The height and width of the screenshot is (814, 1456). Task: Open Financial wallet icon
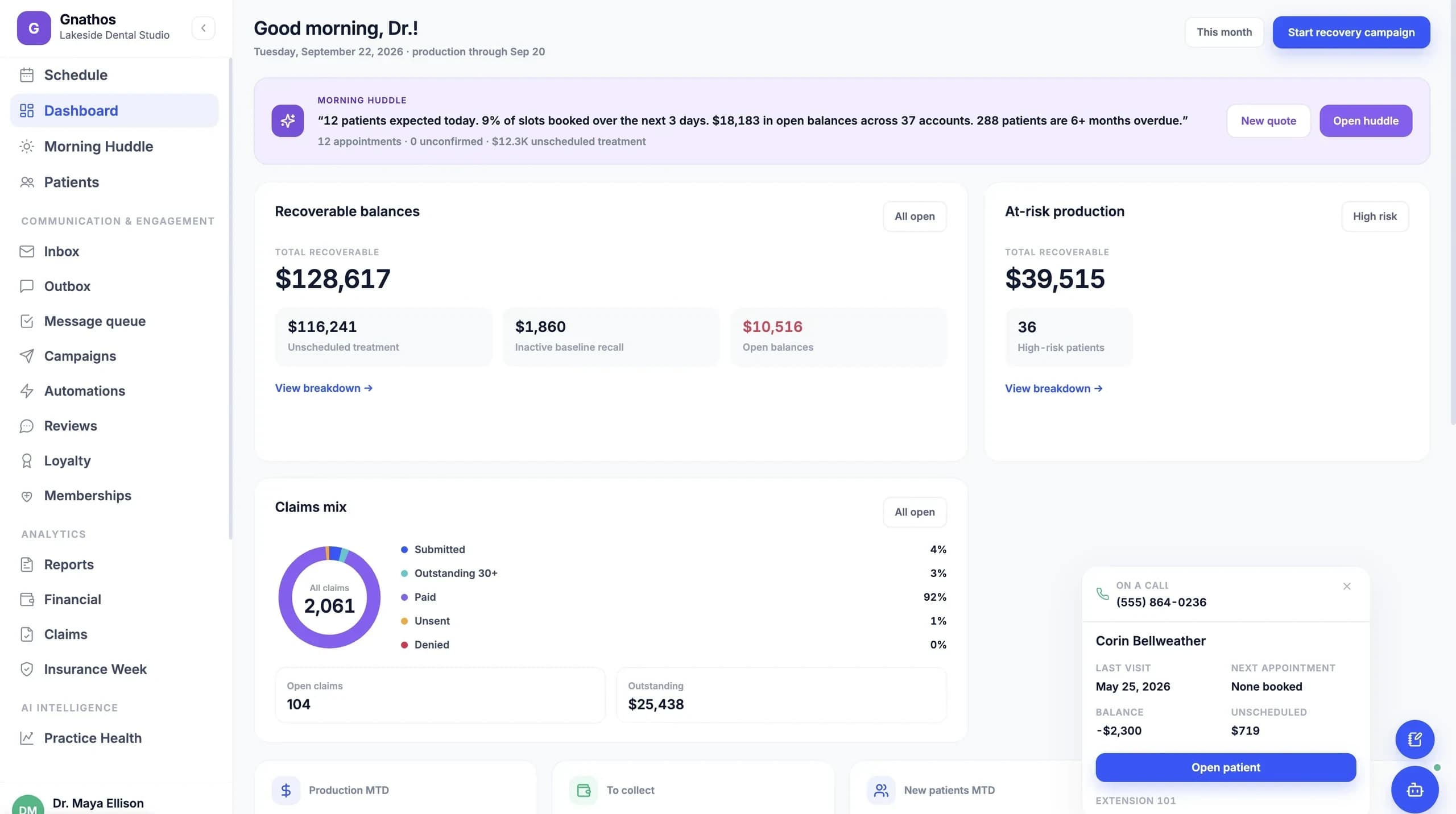pos(27,599)
